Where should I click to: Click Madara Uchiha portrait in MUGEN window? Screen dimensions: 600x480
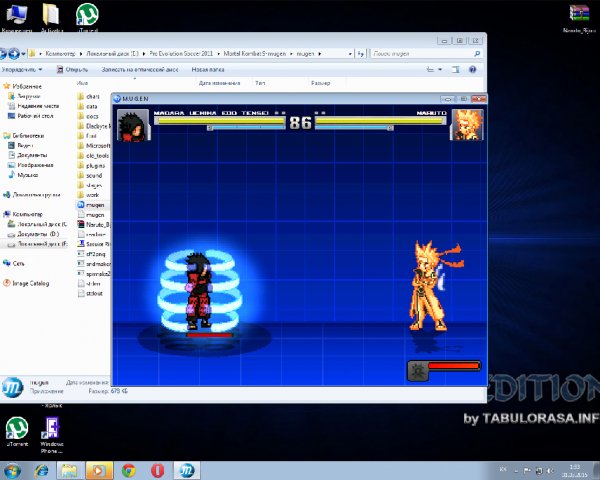(133, 125)
